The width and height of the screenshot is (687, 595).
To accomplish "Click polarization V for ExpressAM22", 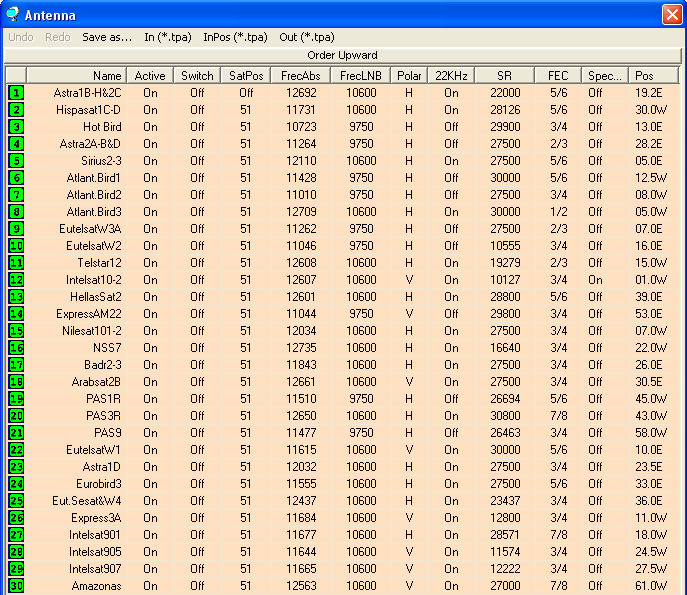I will pos(409,314).
